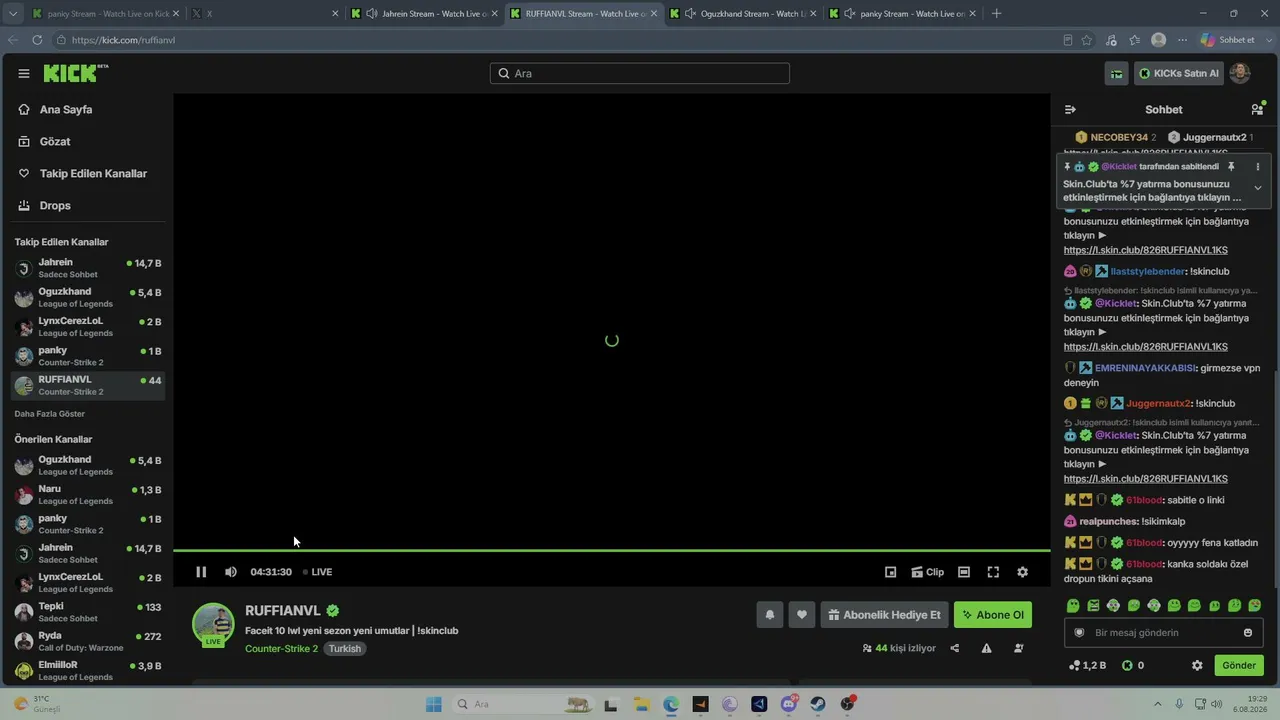Open Discord from the taskbar
The height and width of the screenshot is (720, 1280).
click(788, 704)
